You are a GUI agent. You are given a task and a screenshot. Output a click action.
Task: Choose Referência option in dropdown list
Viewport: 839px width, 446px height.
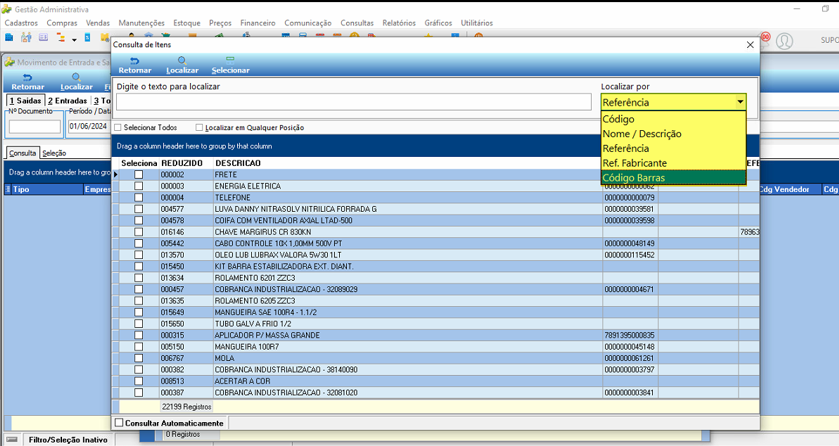[x=673, y=148]
